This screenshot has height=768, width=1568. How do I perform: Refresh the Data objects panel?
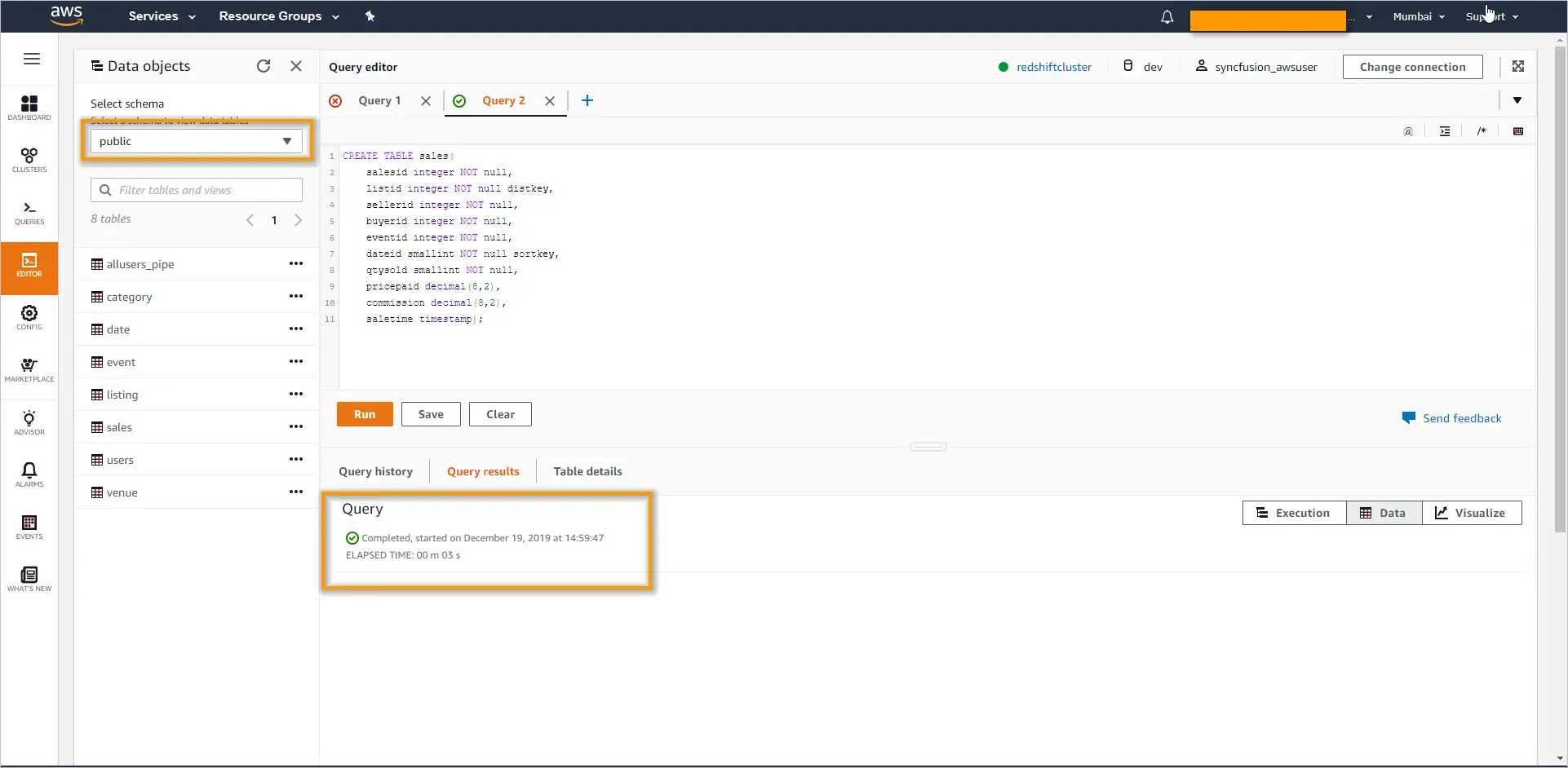pos(264,66)
